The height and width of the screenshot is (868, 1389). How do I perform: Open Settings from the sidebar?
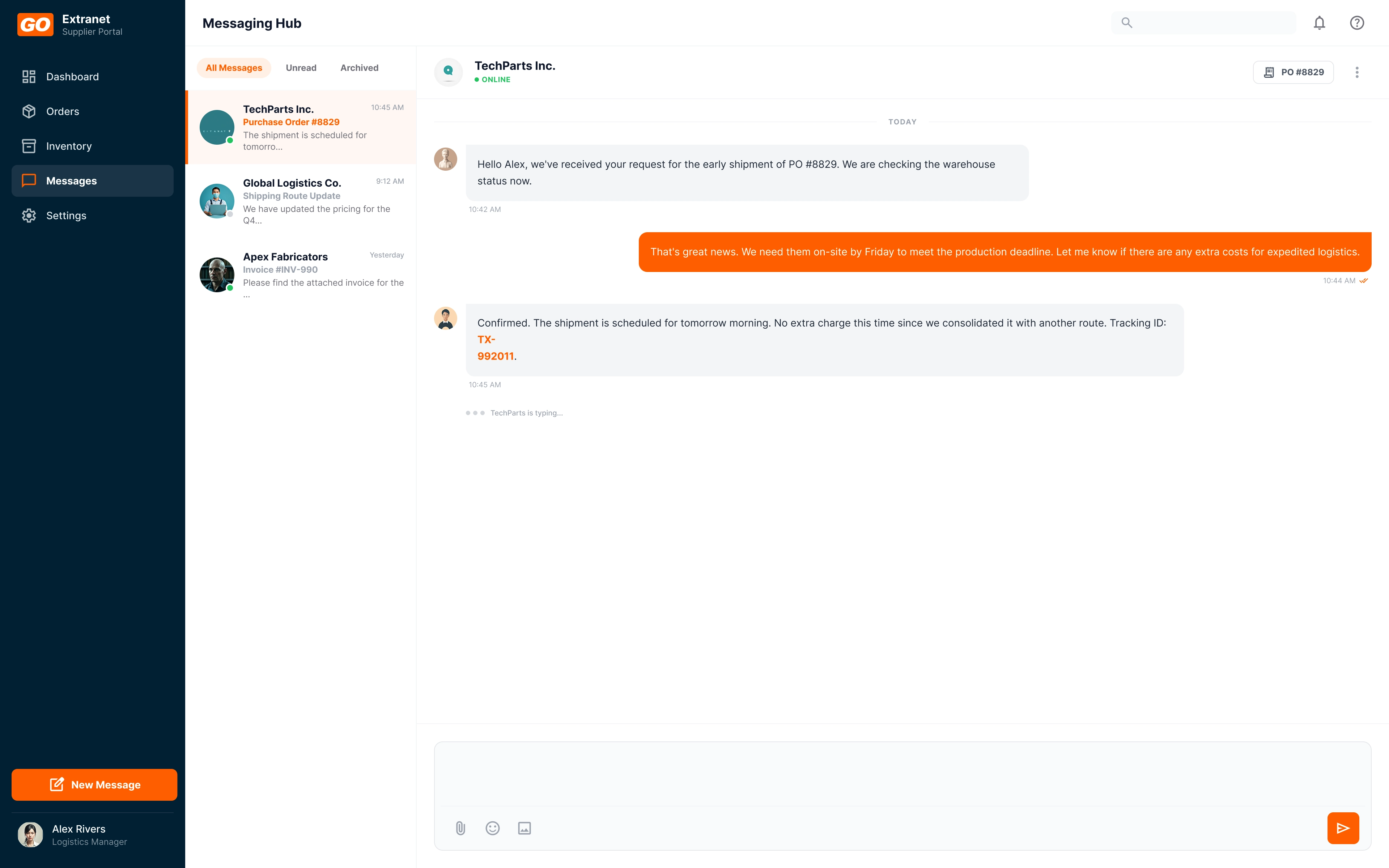pyautogui.click(x=66, y=216)
